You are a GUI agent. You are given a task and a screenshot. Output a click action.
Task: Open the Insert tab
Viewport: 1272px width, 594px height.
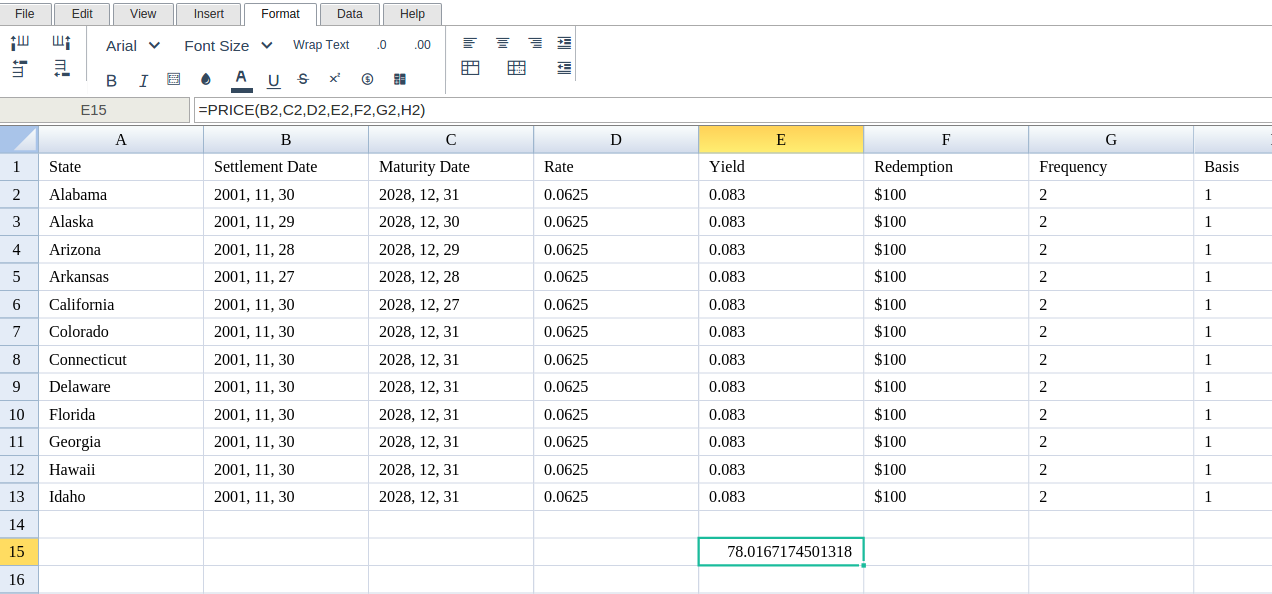(x=208, y=14)
